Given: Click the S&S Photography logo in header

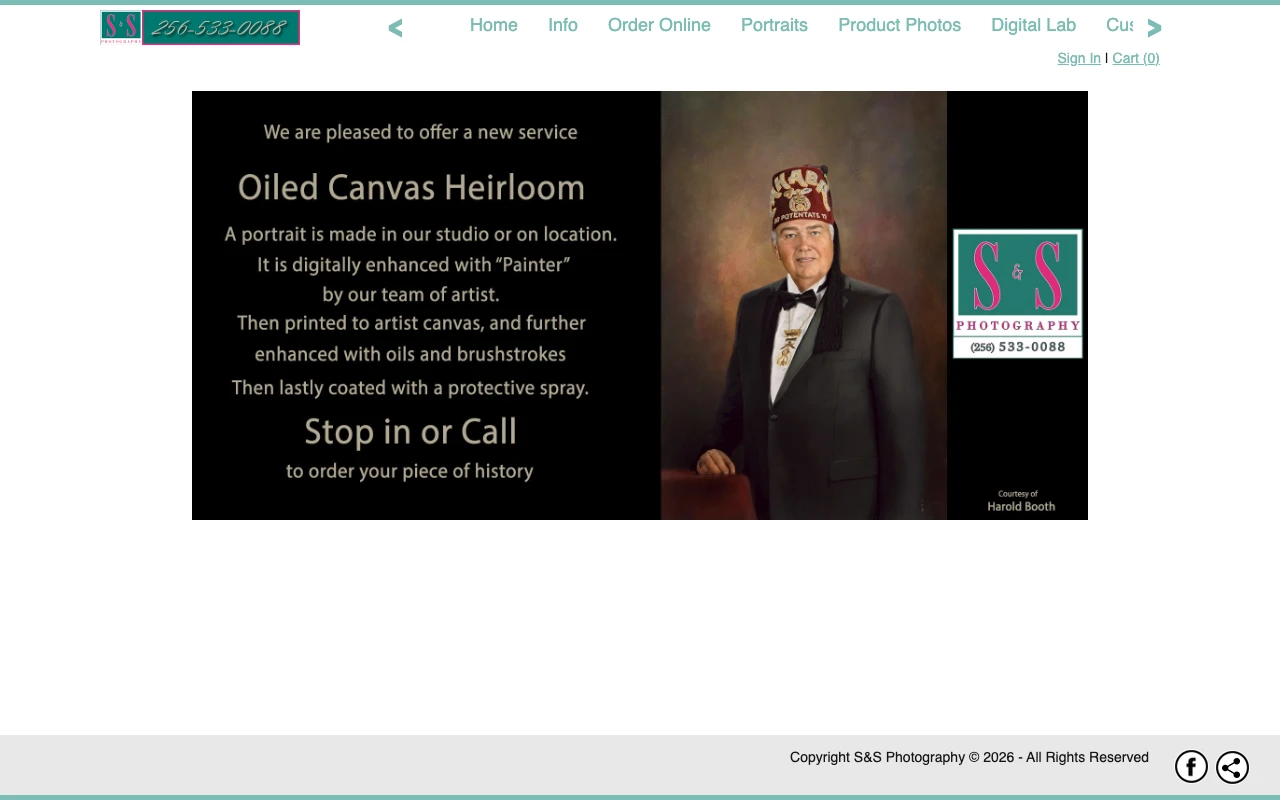Looking at the screenshot, I should (x=120, y=27).
